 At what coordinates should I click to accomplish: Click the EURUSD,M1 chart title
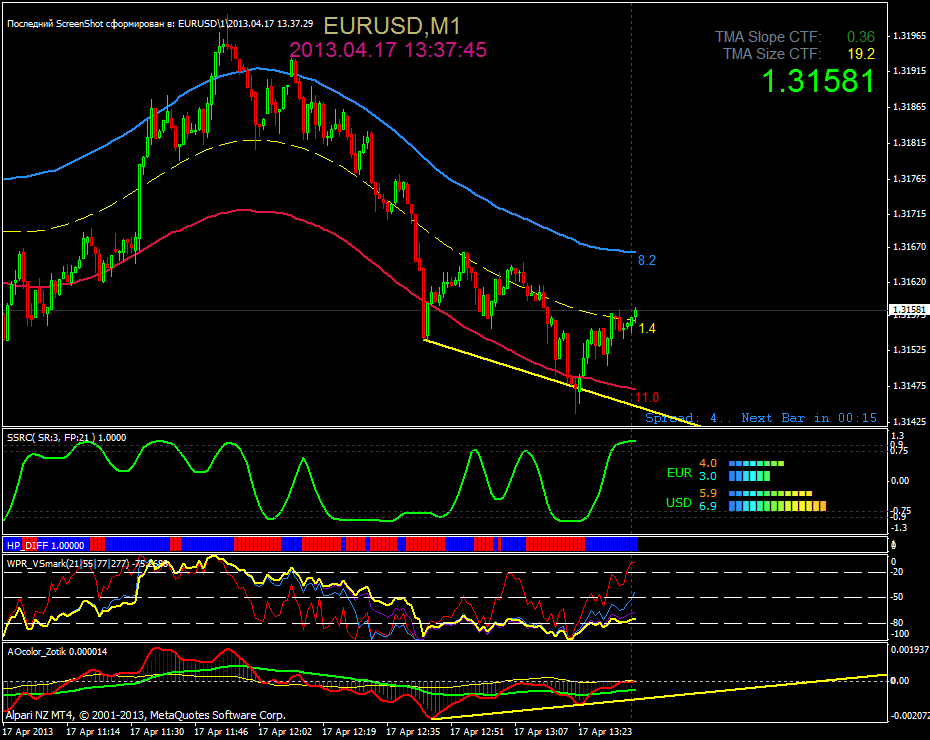coord(392,26)
